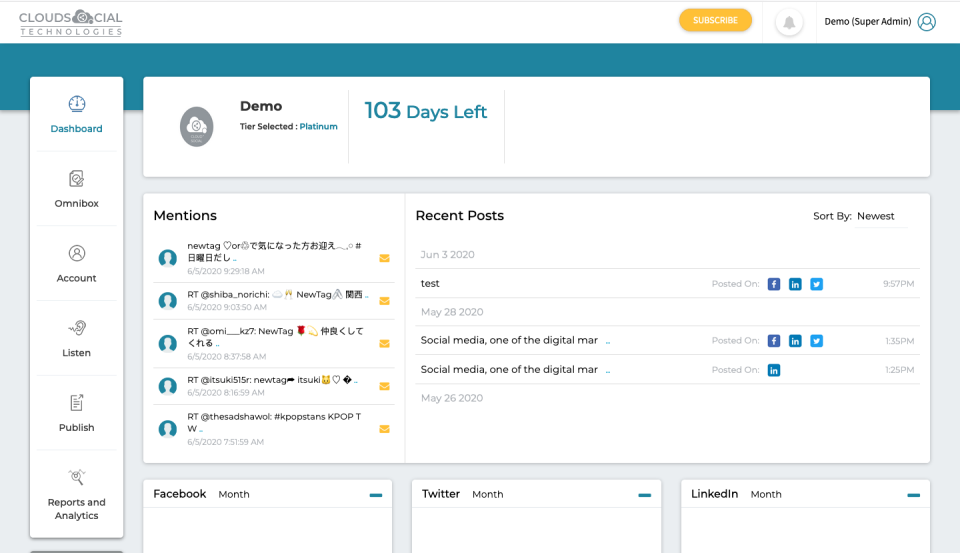
Task: Go to Dashboard label in sidebar
Action: 77,129
